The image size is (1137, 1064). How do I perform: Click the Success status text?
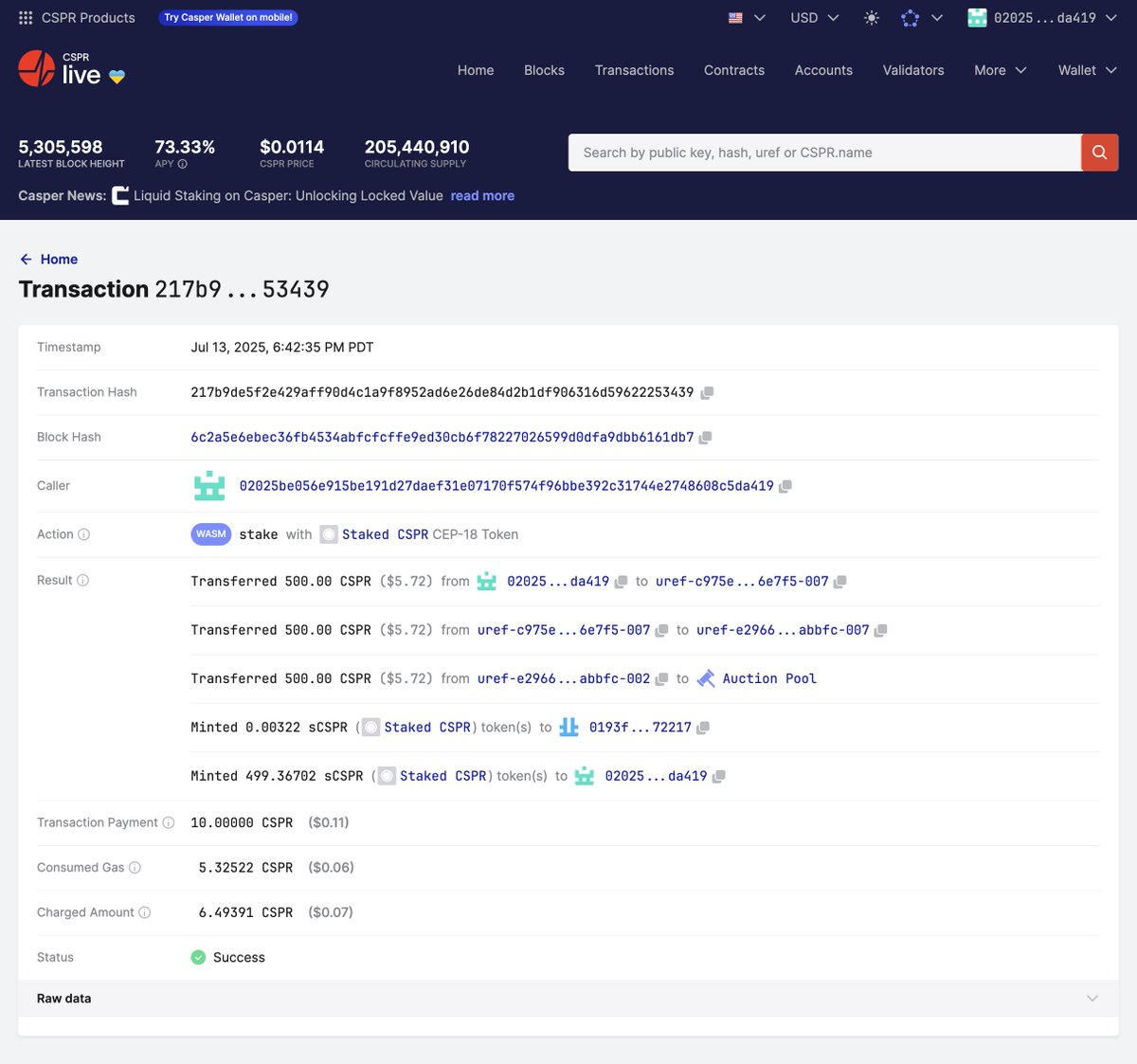(239, 958)
